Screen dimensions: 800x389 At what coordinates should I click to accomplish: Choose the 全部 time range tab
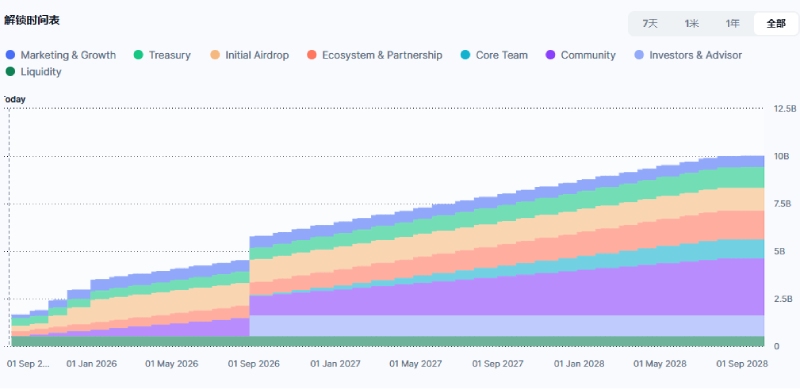click(x=776, y=23)
